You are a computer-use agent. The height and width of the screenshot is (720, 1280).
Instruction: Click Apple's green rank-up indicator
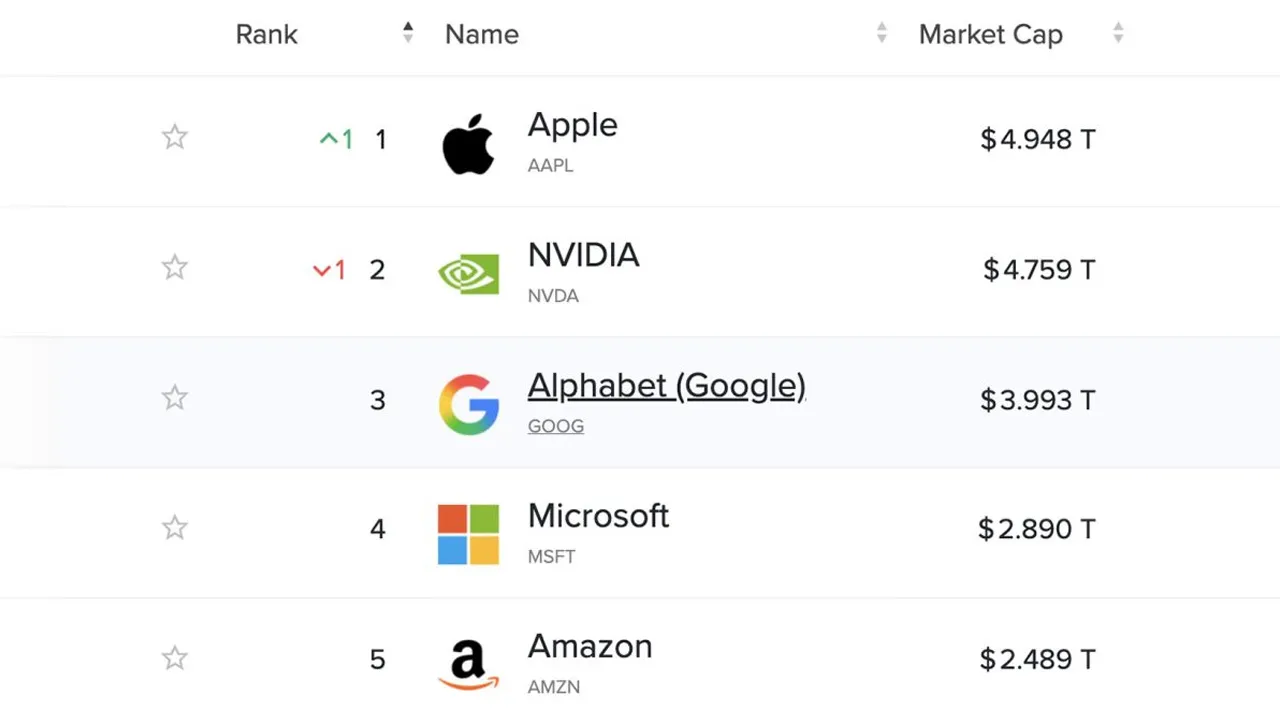(336, 139)
